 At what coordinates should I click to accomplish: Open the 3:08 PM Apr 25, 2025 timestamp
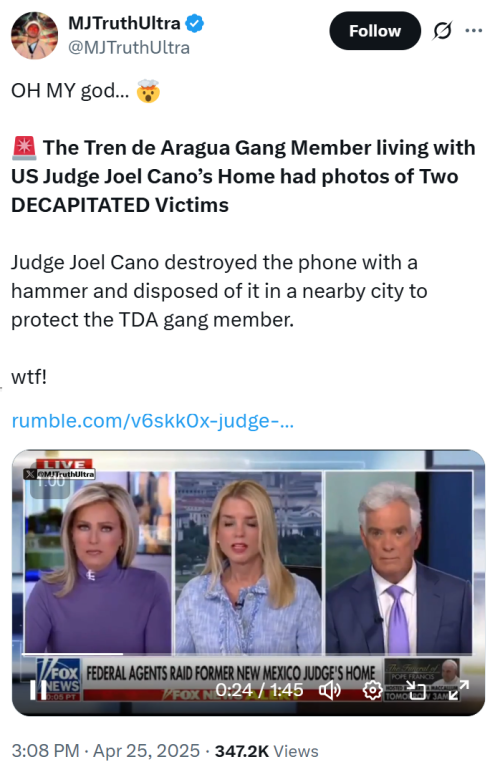105,751
